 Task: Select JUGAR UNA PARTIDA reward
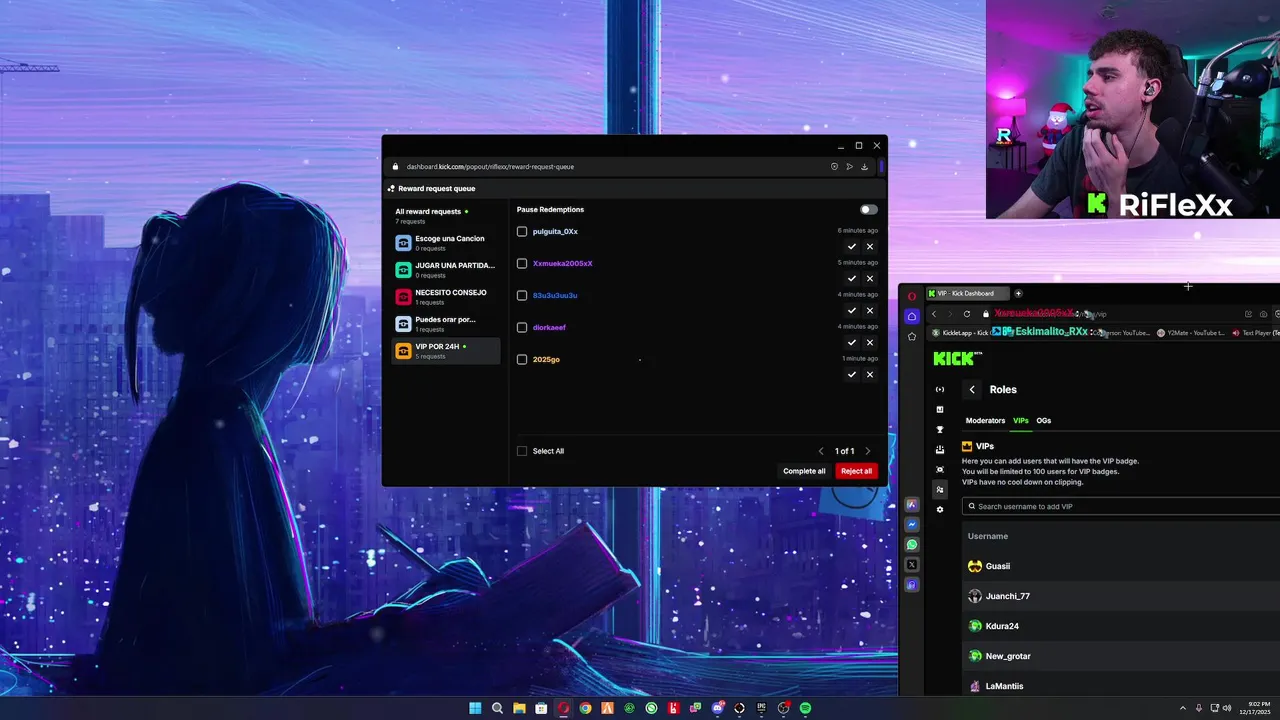[x=445, y=270]
